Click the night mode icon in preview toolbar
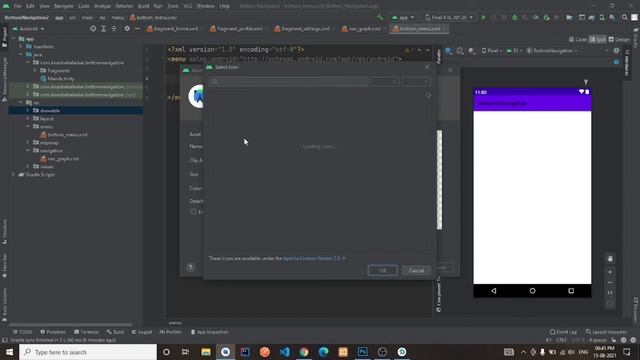This screenshot has width=640, height=360. (x=472, y=51)
